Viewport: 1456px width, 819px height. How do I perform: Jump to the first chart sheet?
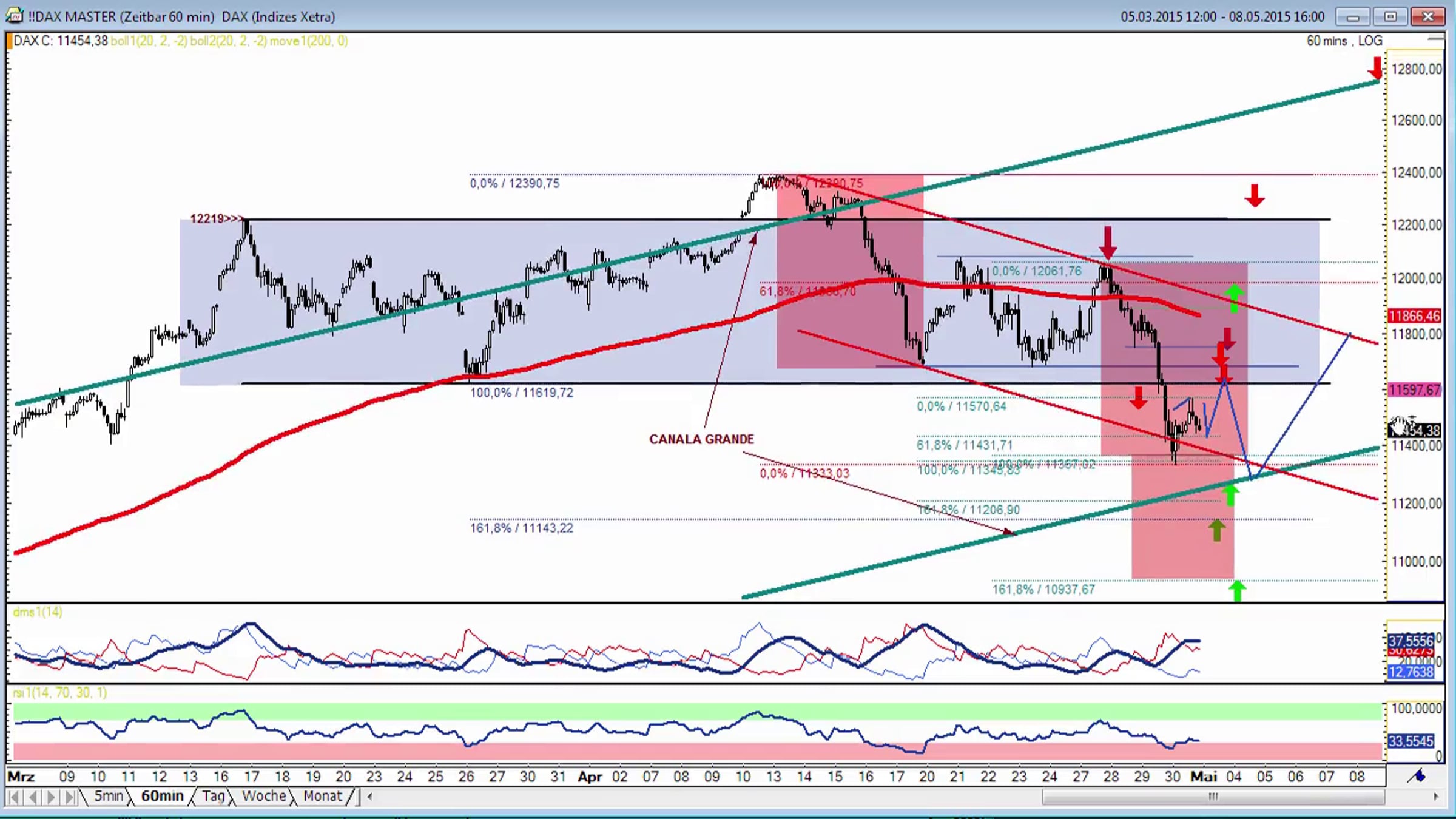(14, 797)
